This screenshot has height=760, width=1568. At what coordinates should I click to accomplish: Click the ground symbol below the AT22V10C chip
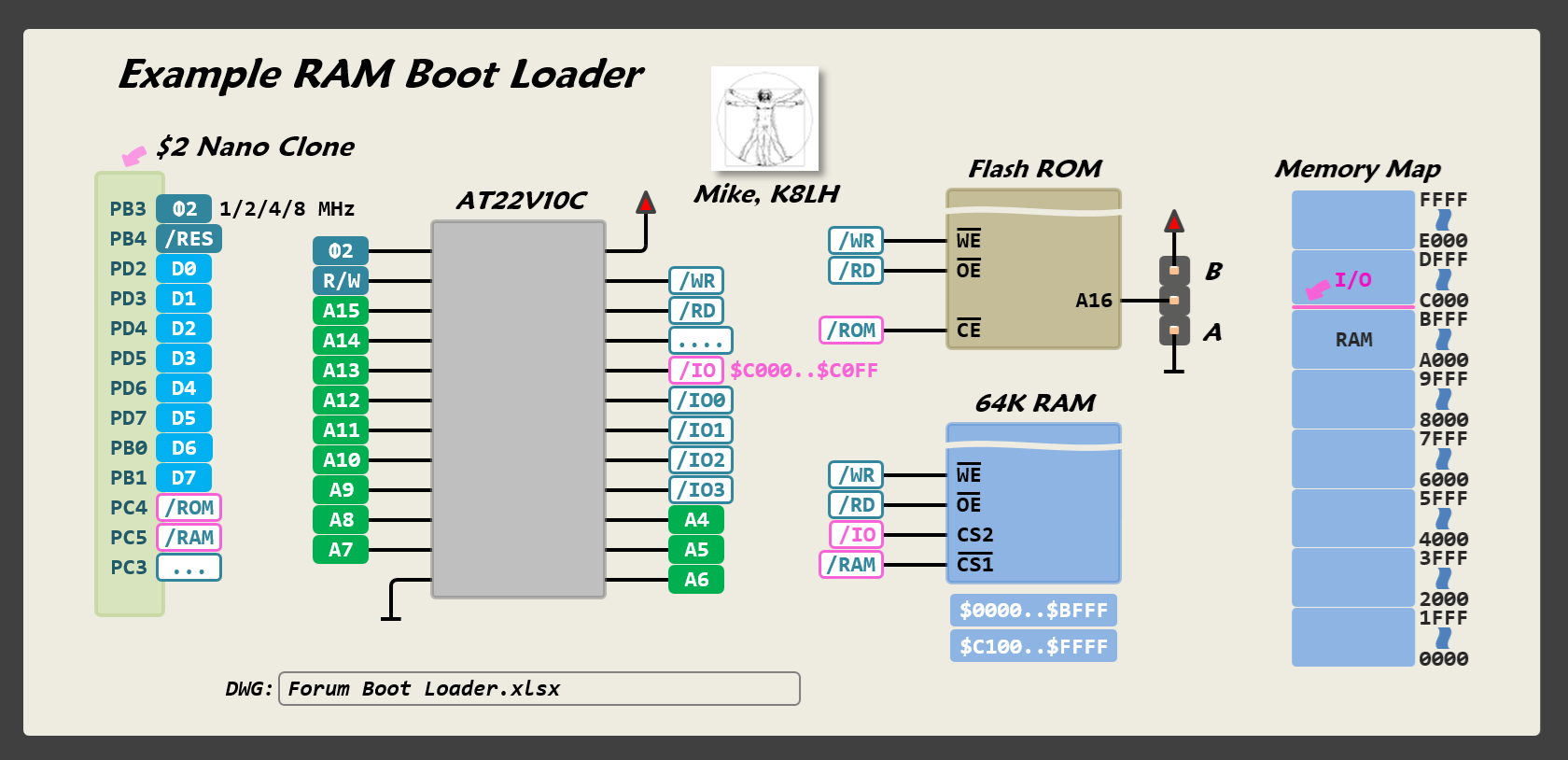[391, 616]
